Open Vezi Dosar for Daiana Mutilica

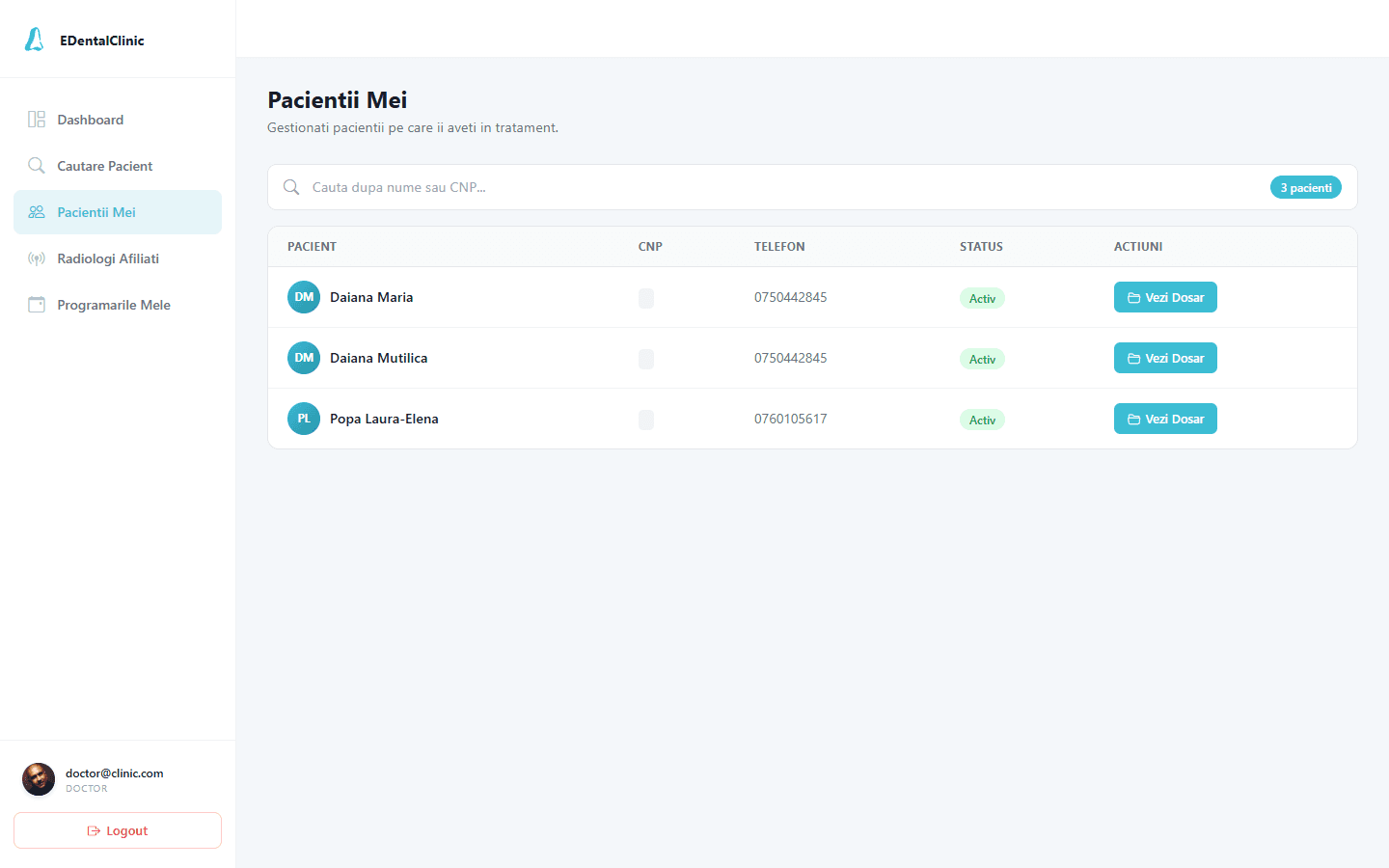click(x=1165, y=358)
